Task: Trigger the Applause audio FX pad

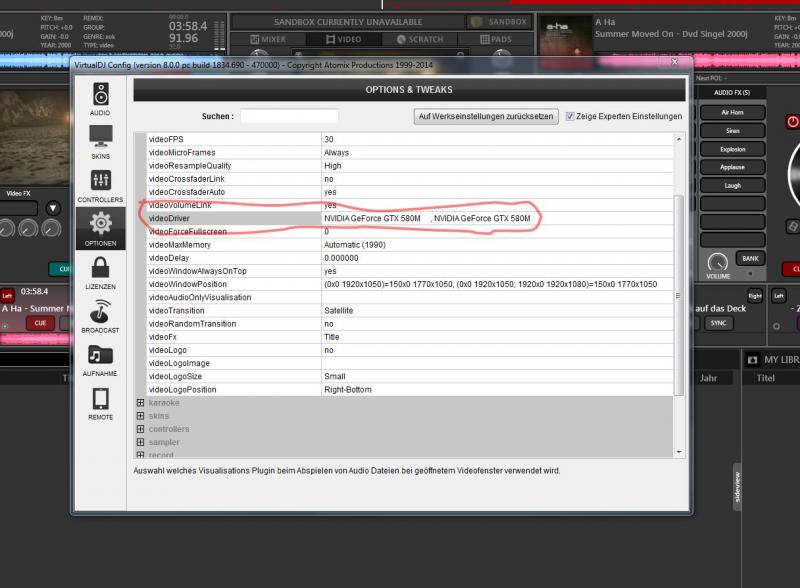Action: (x=732, y=167)
